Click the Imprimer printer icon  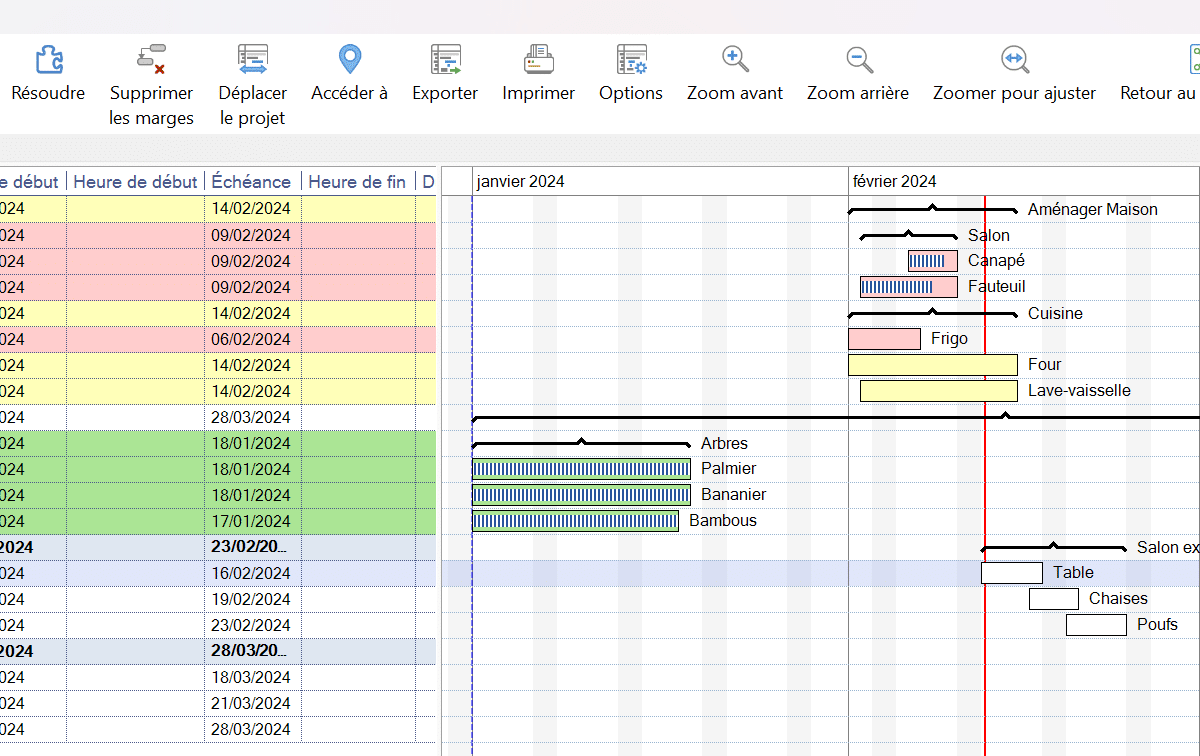coord(538,60)
